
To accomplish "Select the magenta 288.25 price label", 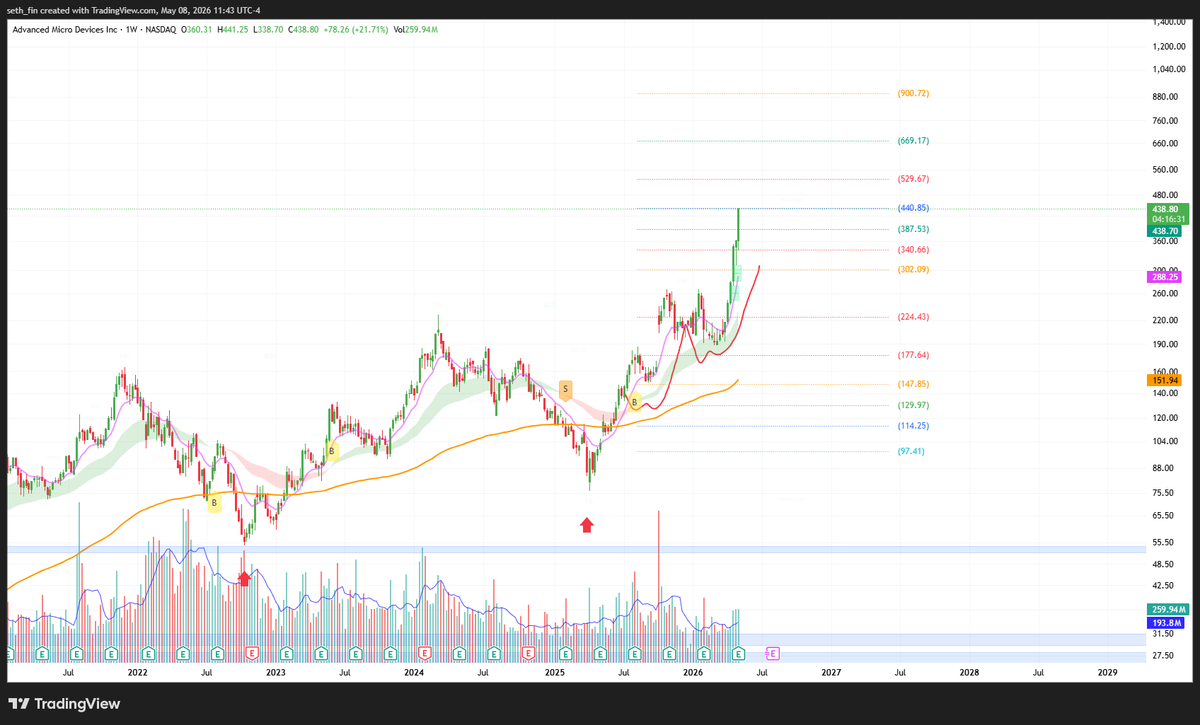I will [1165, 277].
